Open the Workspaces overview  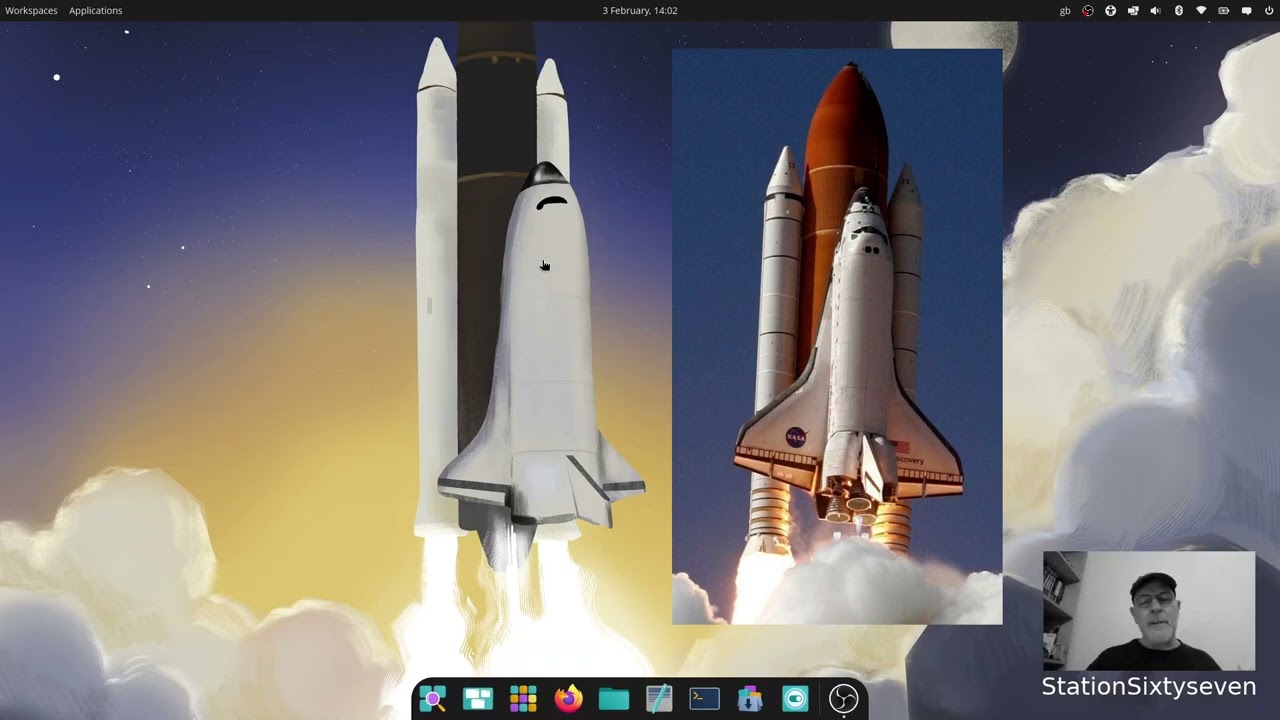click(31, 10)
